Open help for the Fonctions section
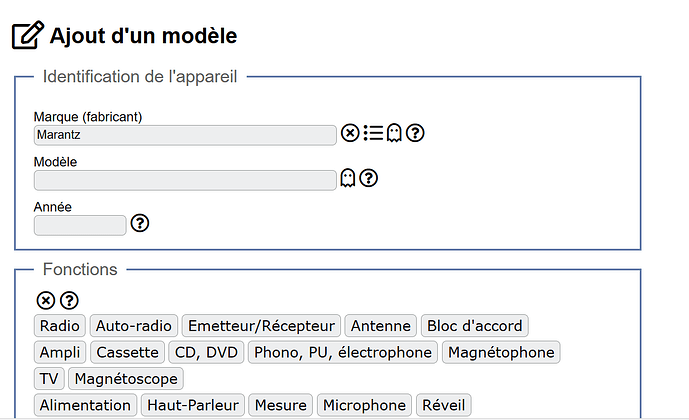The width and height of the screenshot is (689, 420). click(x=69, y=301)
